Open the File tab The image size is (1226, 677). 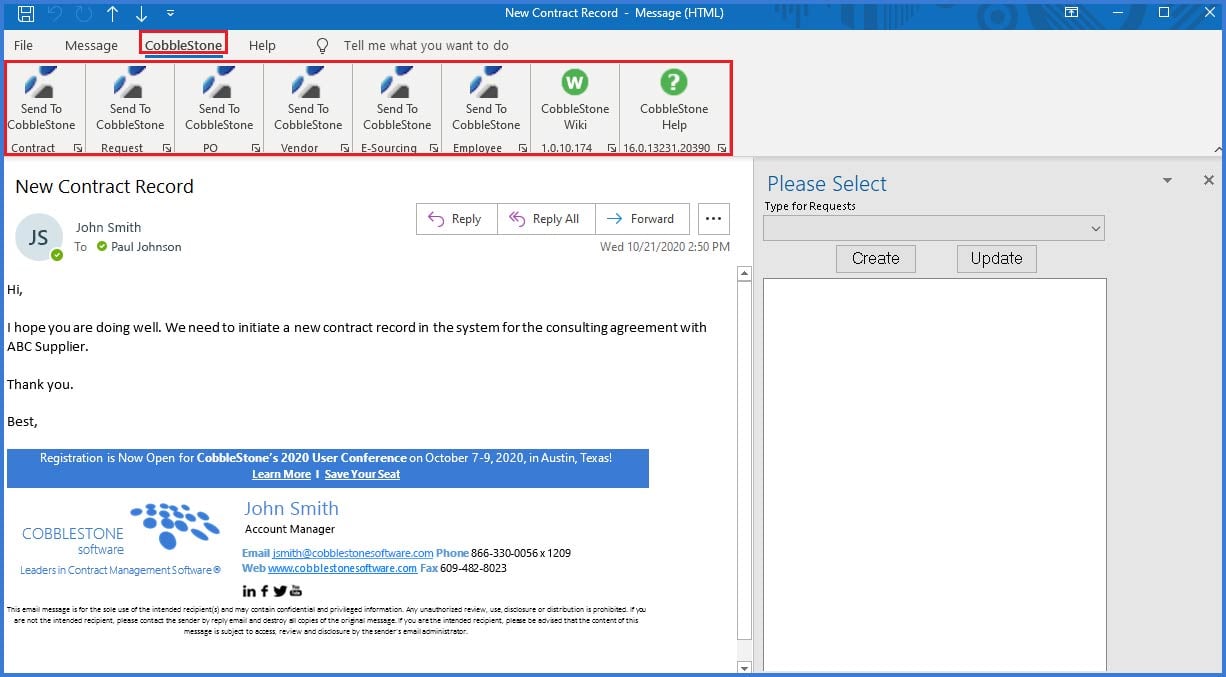(23, 45)
